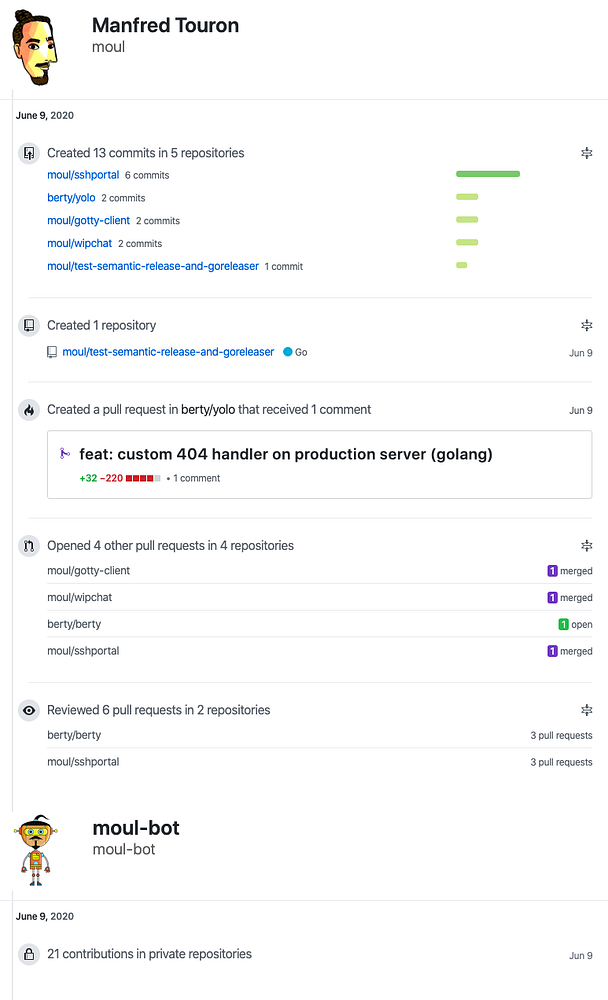Click the moul-bot robot avatar
This screenshot has width=608, height=1000.
click(37, 848)
